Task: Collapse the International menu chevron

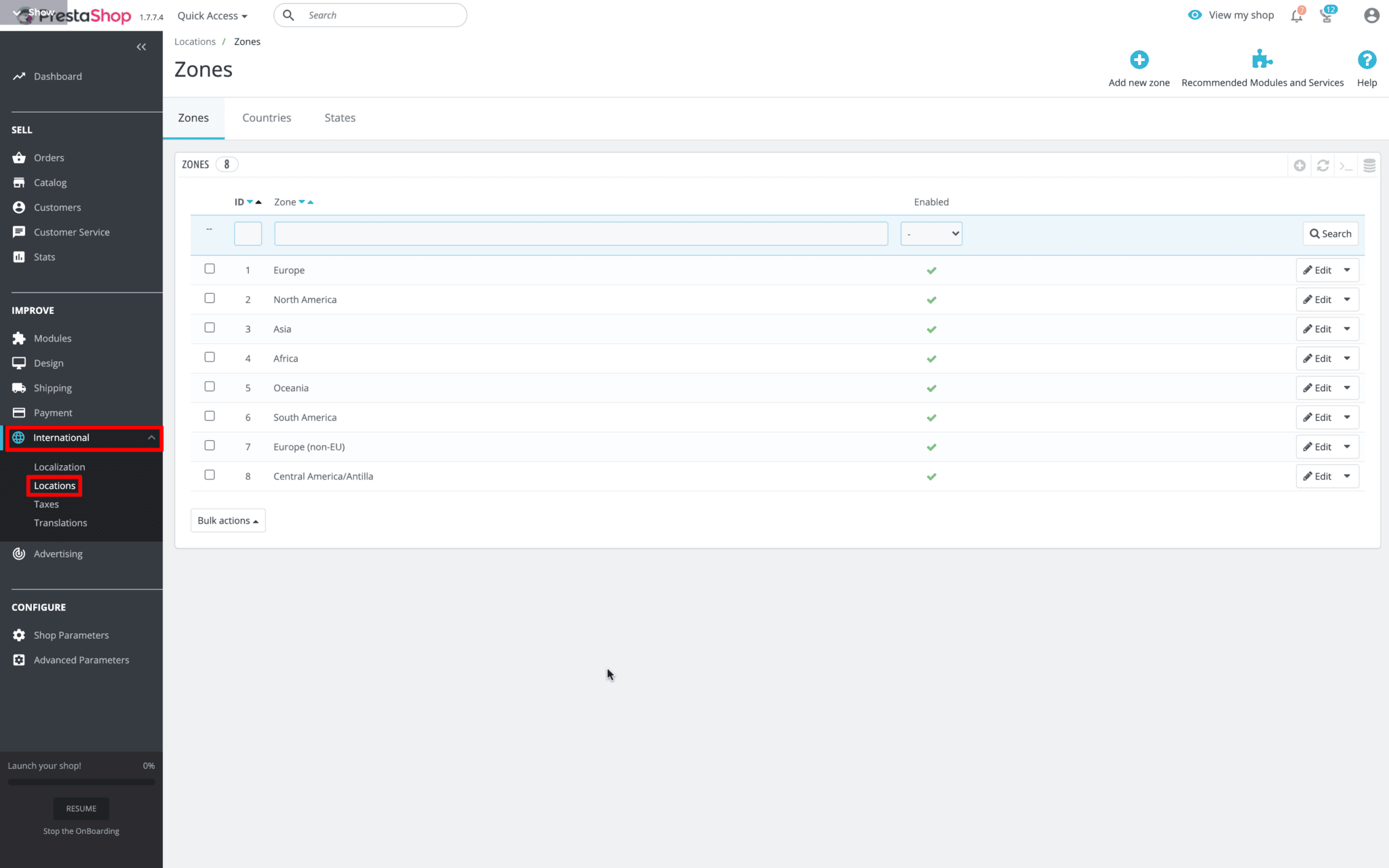Action: (151, 438)
